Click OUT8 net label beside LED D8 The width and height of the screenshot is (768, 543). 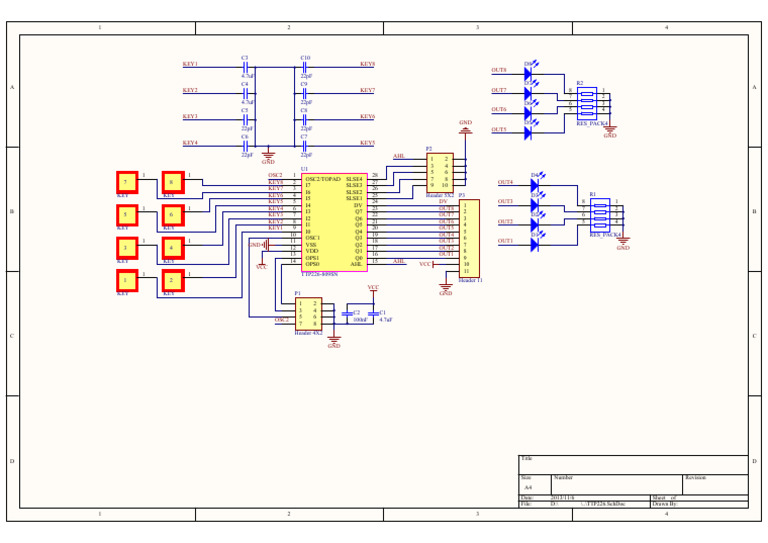pyautogui.click(x=499, y=70)
